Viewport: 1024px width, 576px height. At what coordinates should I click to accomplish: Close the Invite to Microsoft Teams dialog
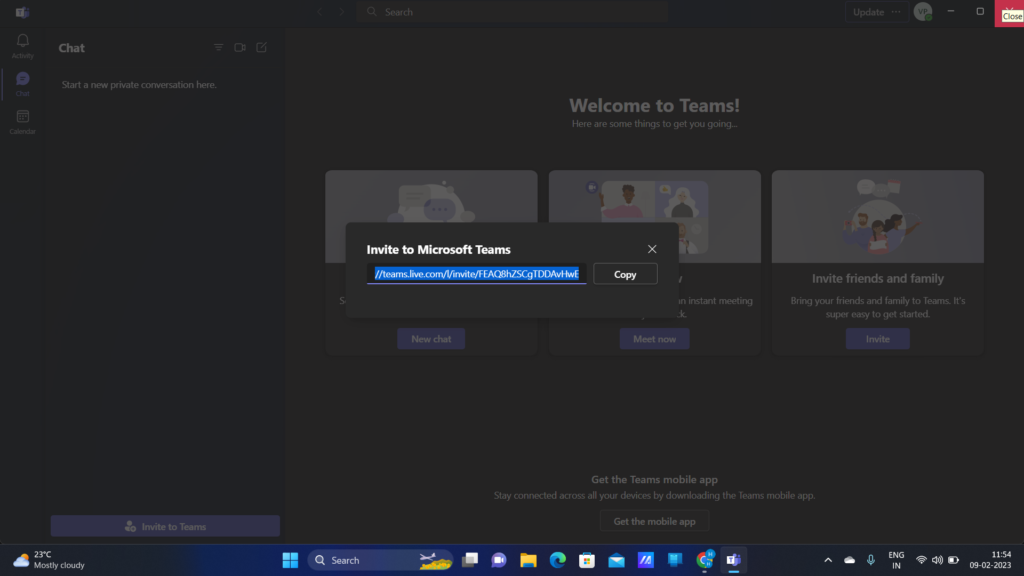coord(652,249)
